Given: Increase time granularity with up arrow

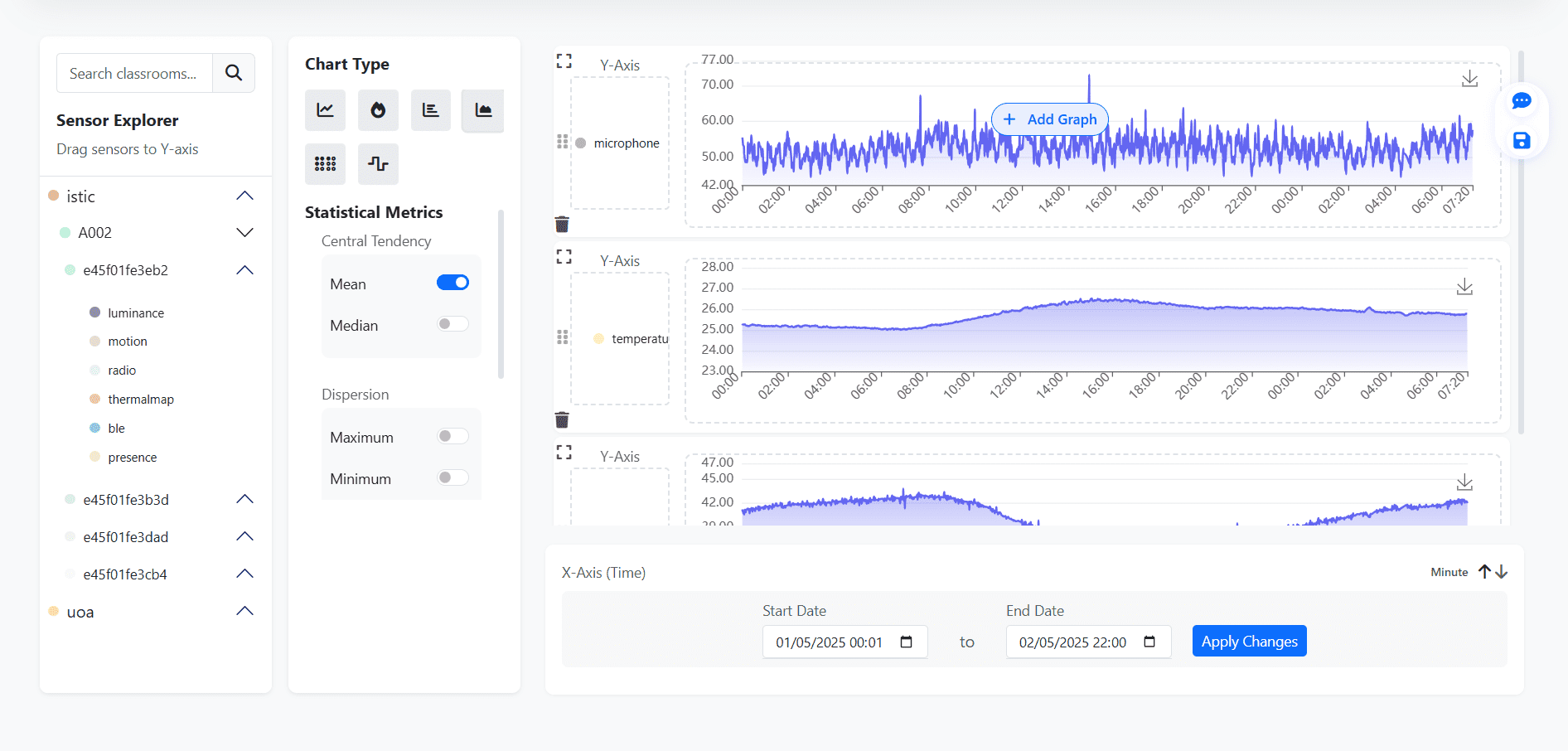Looking at the screenshot, I should pyautogui.click(x=1484, y=572).
